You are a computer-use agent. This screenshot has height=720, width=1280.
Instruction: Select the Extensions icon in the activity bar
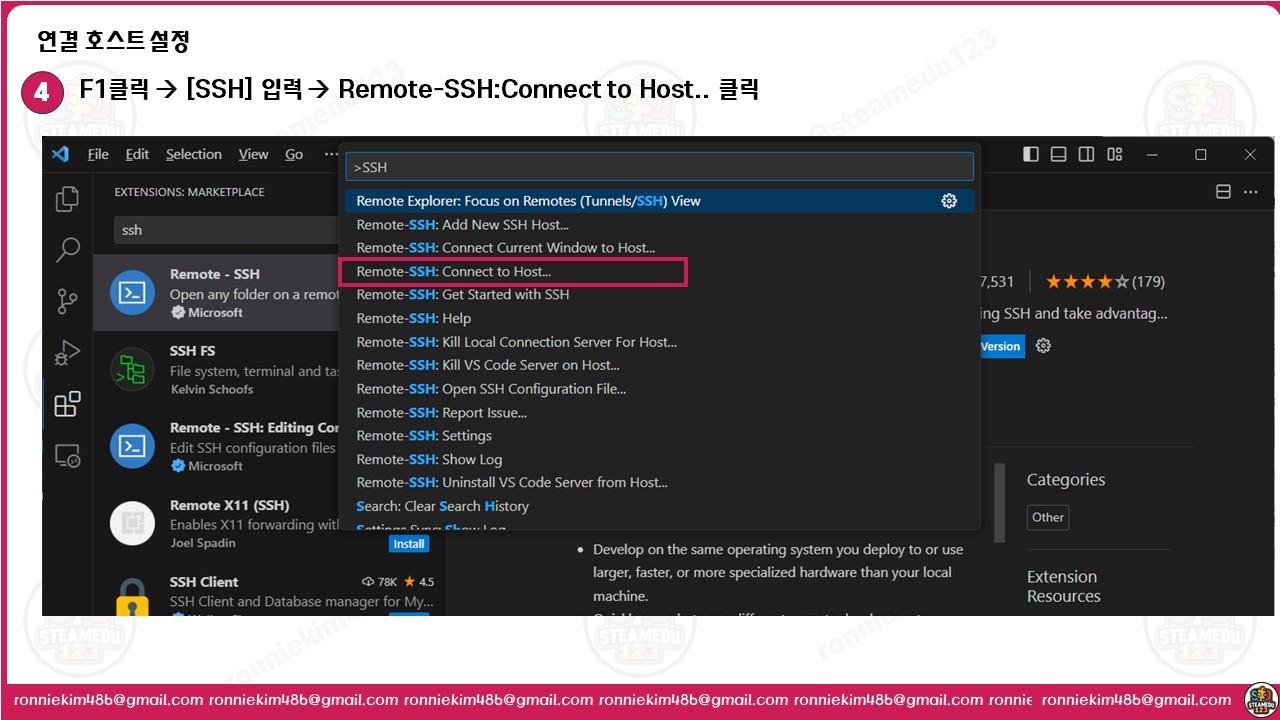click(x=68, y=404)
